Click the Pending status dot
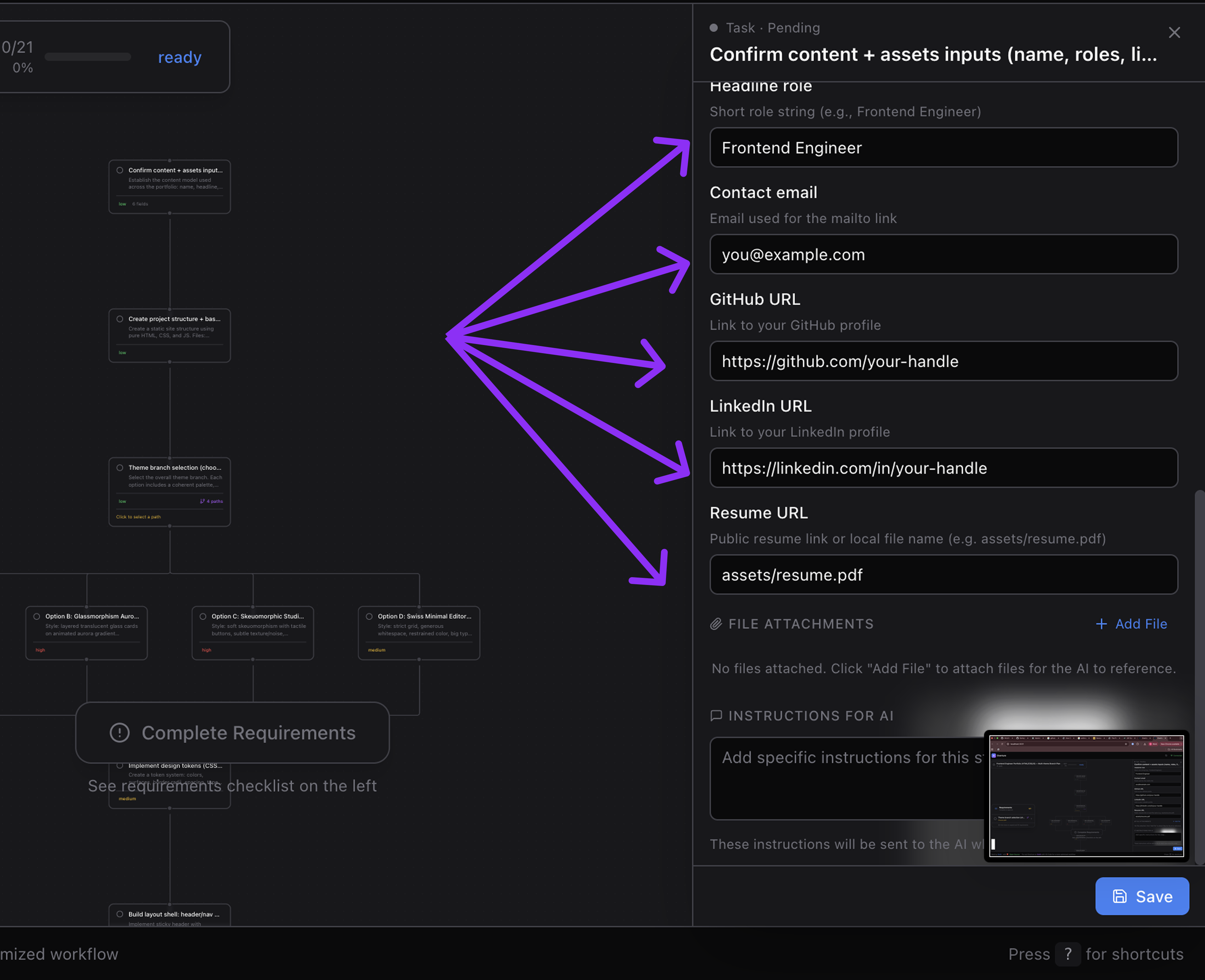The height and width of the screenshot is (980, 1205). pyautogui.click(x=713, y=28)
